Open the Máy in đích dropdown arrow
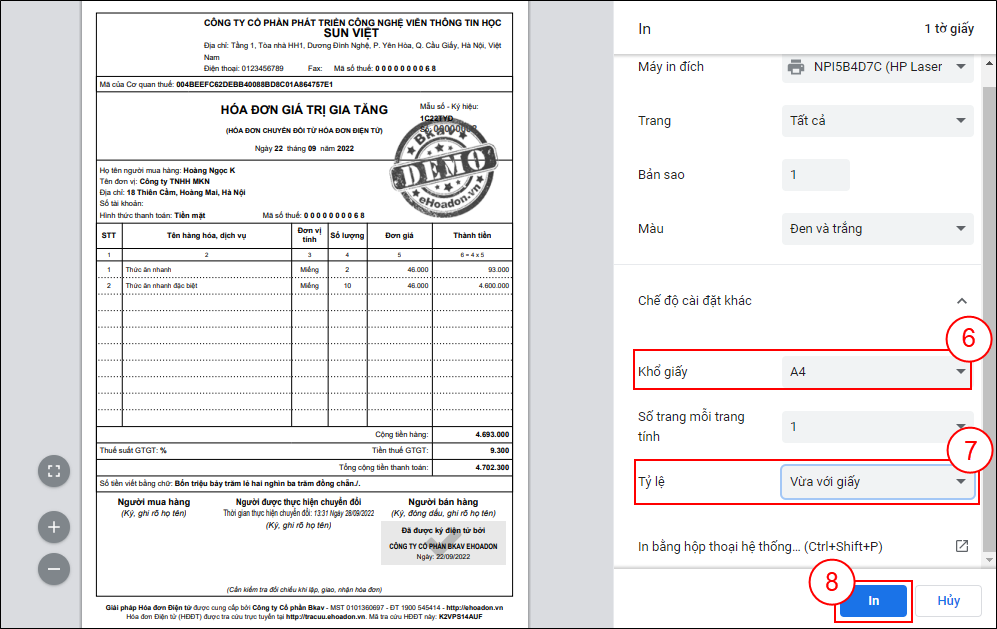Viewport: 997px width, 629px height. (x=961, y=67)
